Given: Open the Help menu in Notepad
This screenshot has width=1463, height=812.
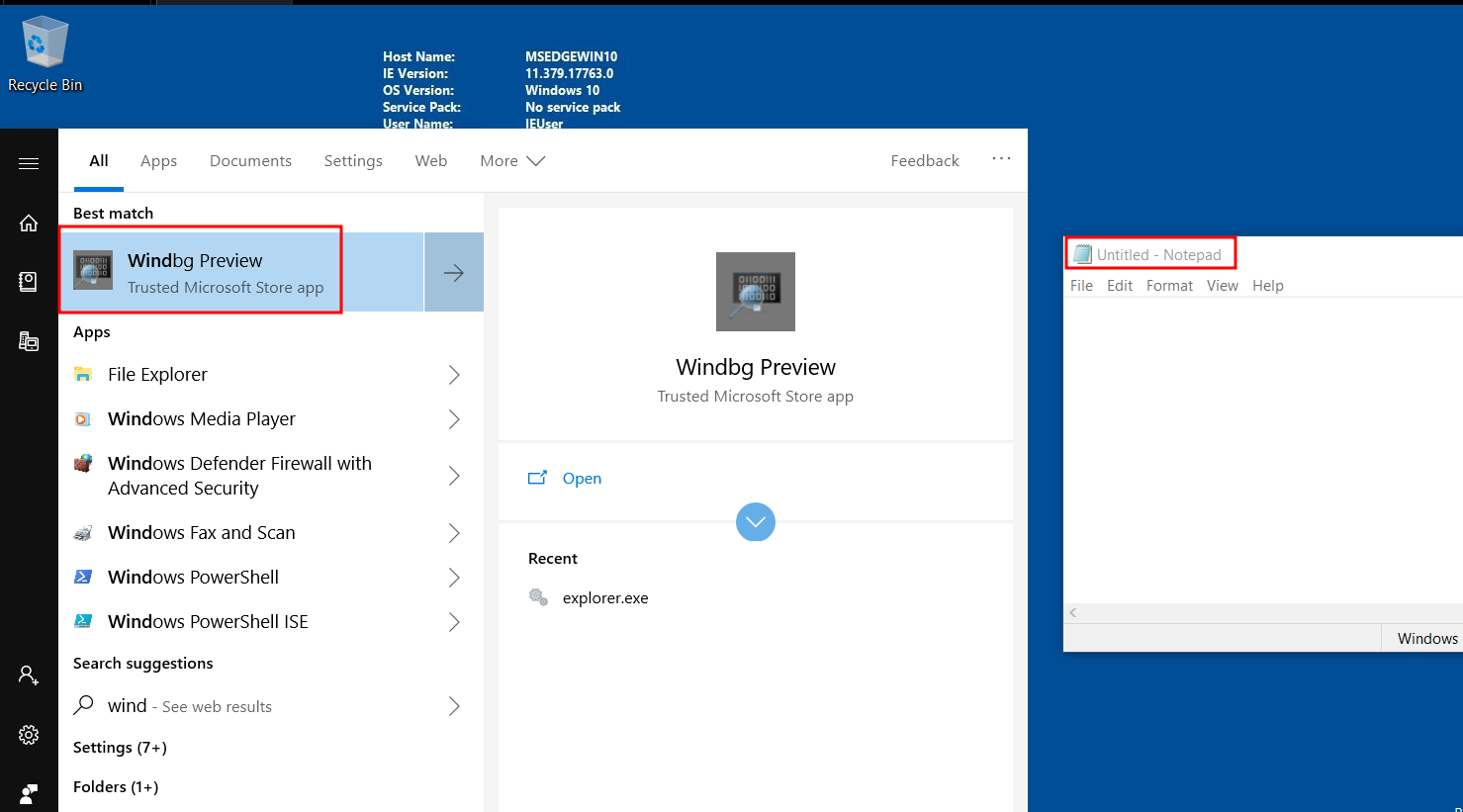Looking at the screenshot, I should 1267,285.
